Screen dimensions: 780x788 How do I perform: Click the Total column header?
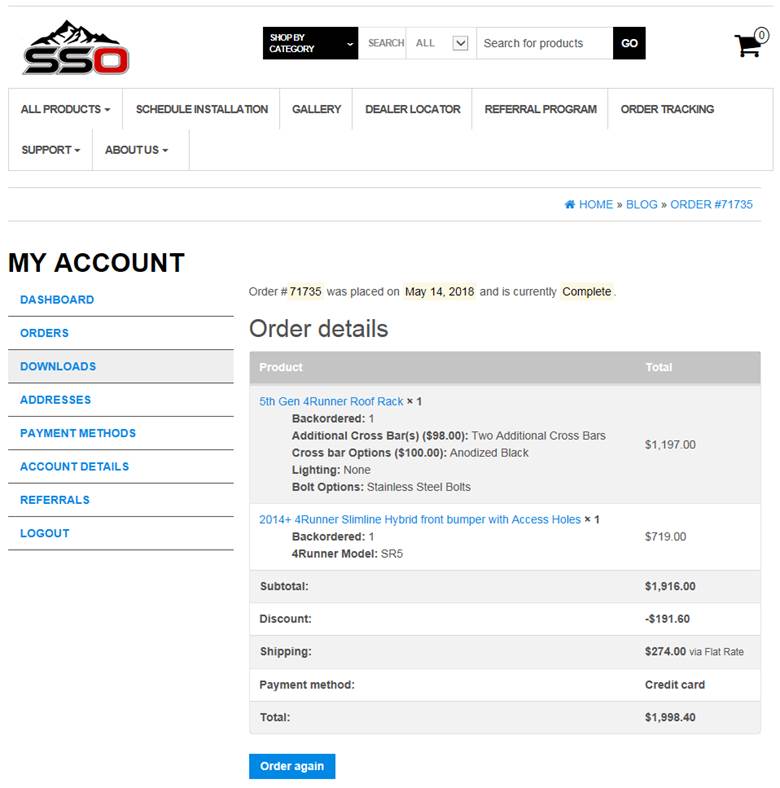point(658,367)
